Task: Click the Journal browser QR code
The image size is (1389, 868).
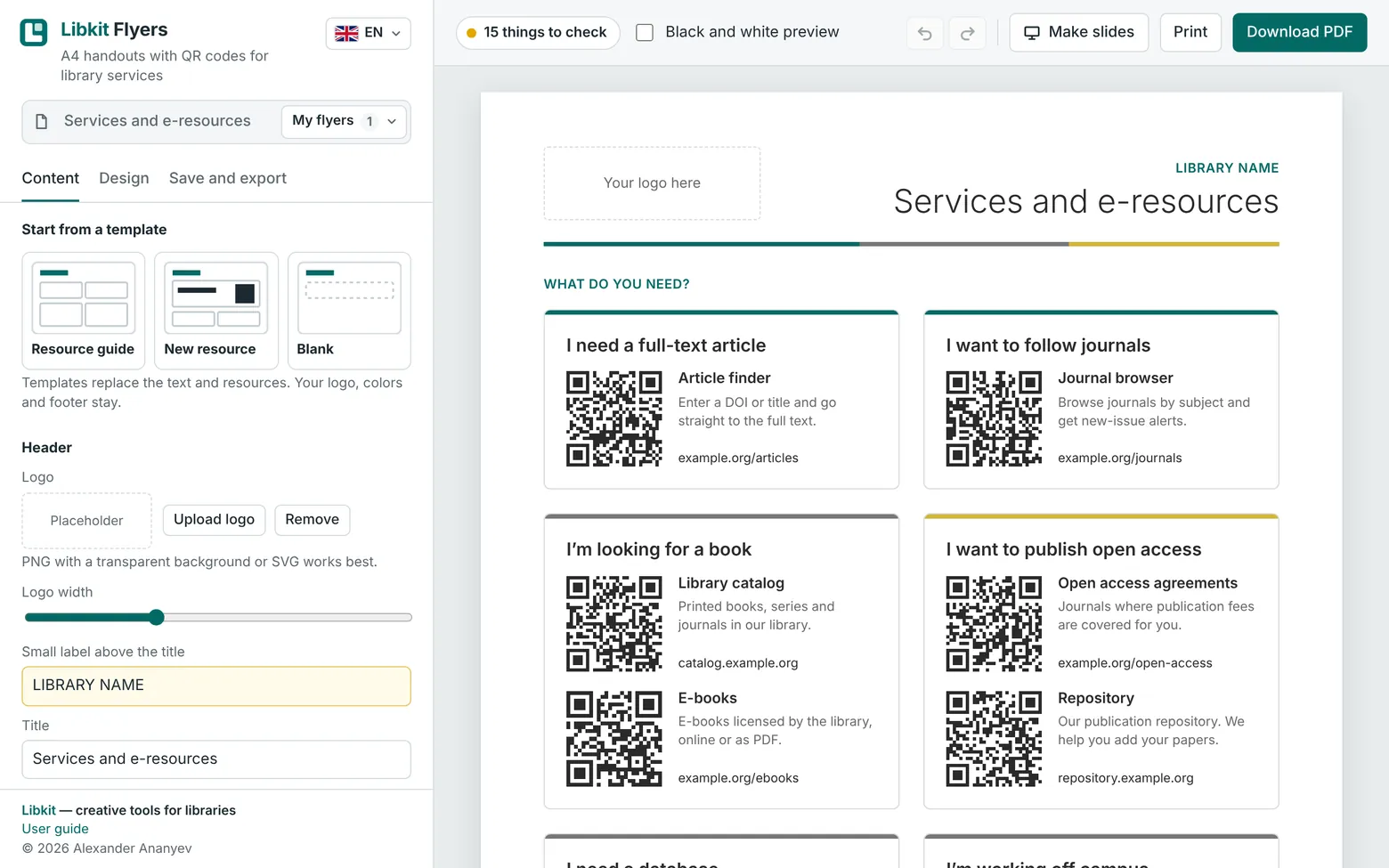Action: (x=994, y=418)
